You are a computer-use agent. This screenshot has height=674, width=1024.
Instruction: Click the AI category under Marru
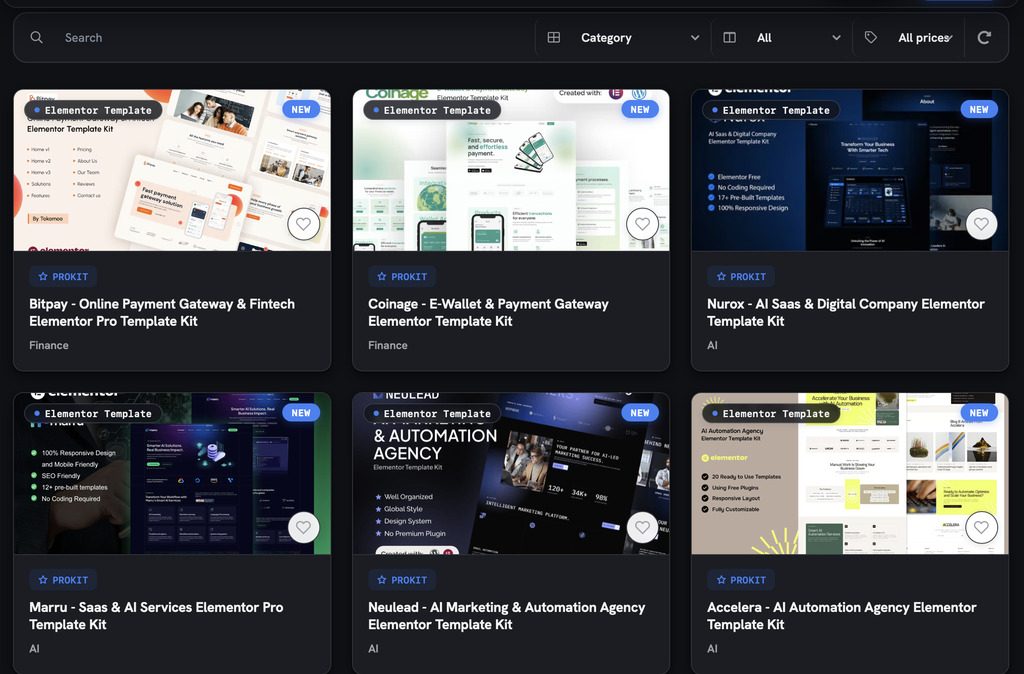coord(35,649)
